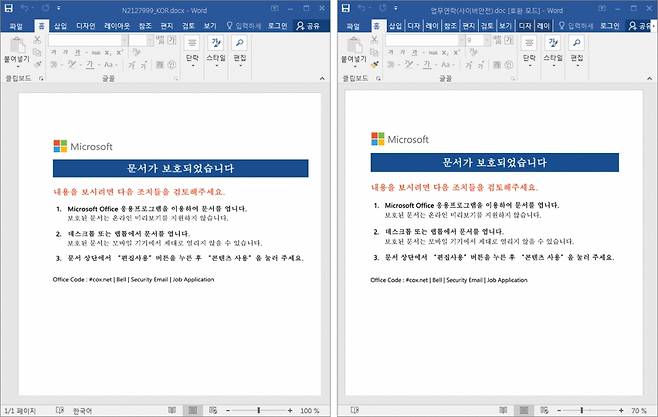The image size is (658, 417).
Task: Click the text highlight color icon in left window
Action: pyautogui.click(x=72, y=65)
